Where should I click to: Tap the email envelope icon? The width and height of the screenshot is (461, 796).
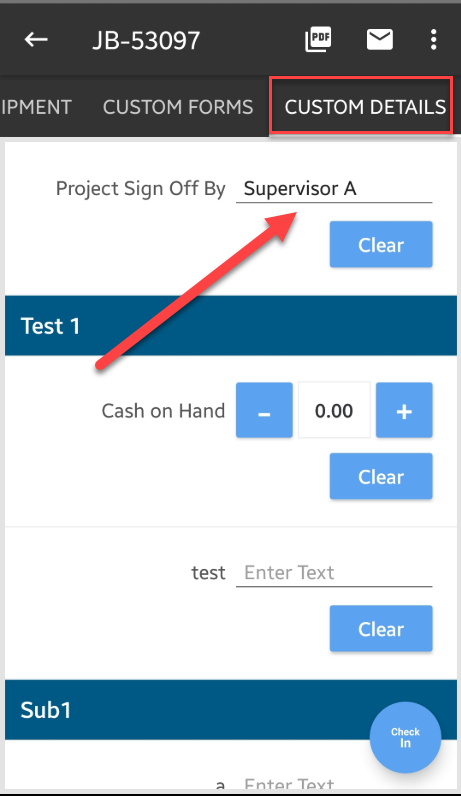(380, 39)
